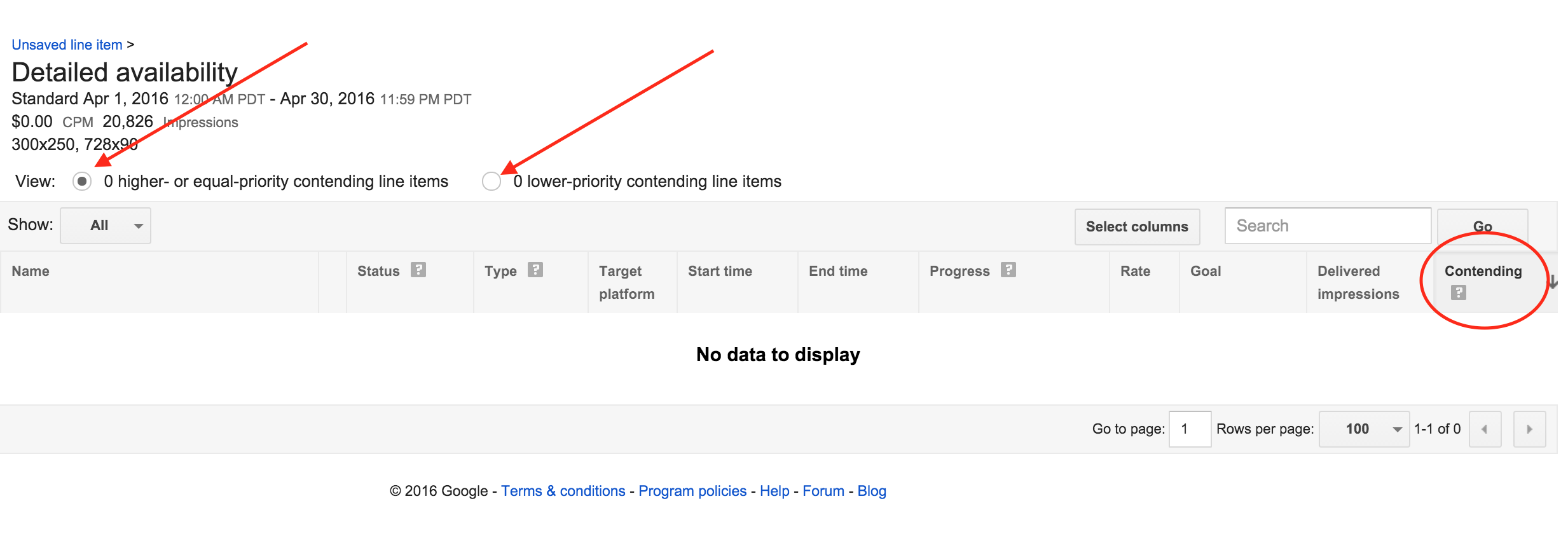Image resolution: width=1568 pixels, height=543 pixels.
Task: Open the Unsaved line item breadcrumb link
Action: [x=67, y=45]
